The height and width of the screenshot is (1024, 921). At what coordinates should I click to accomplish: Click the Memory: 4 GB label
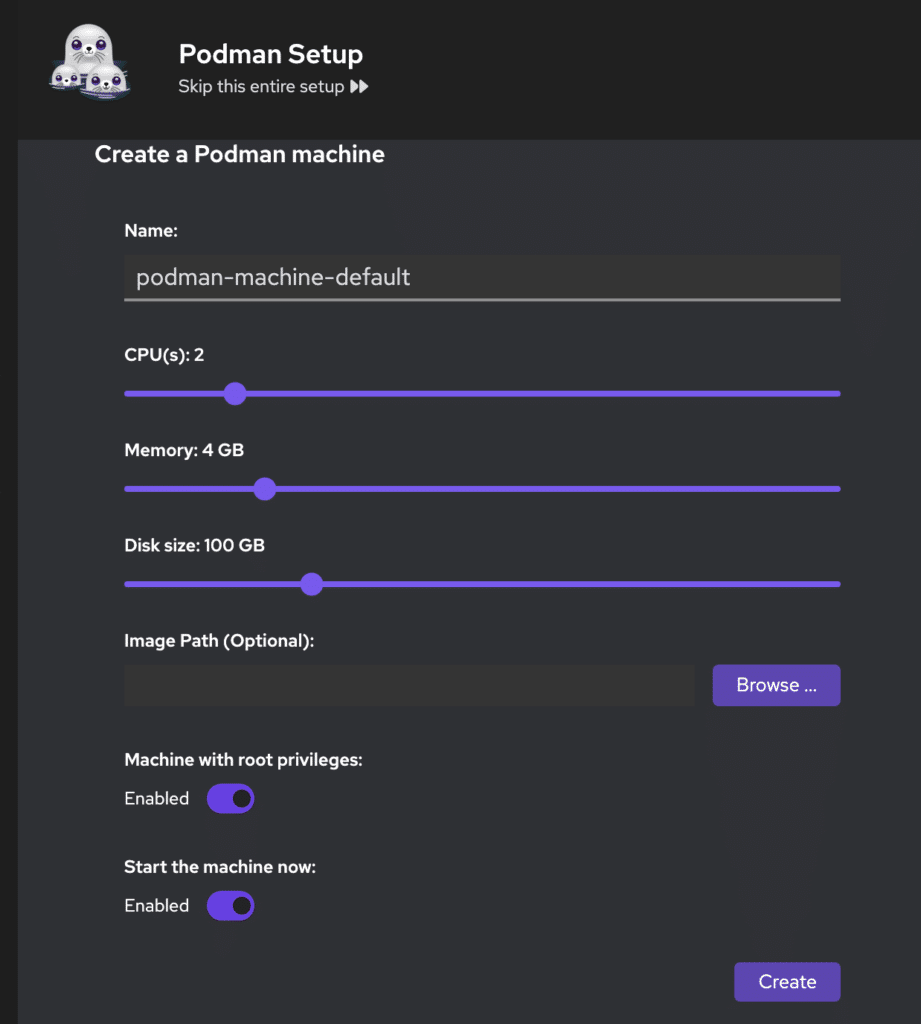tap(184, 450)
